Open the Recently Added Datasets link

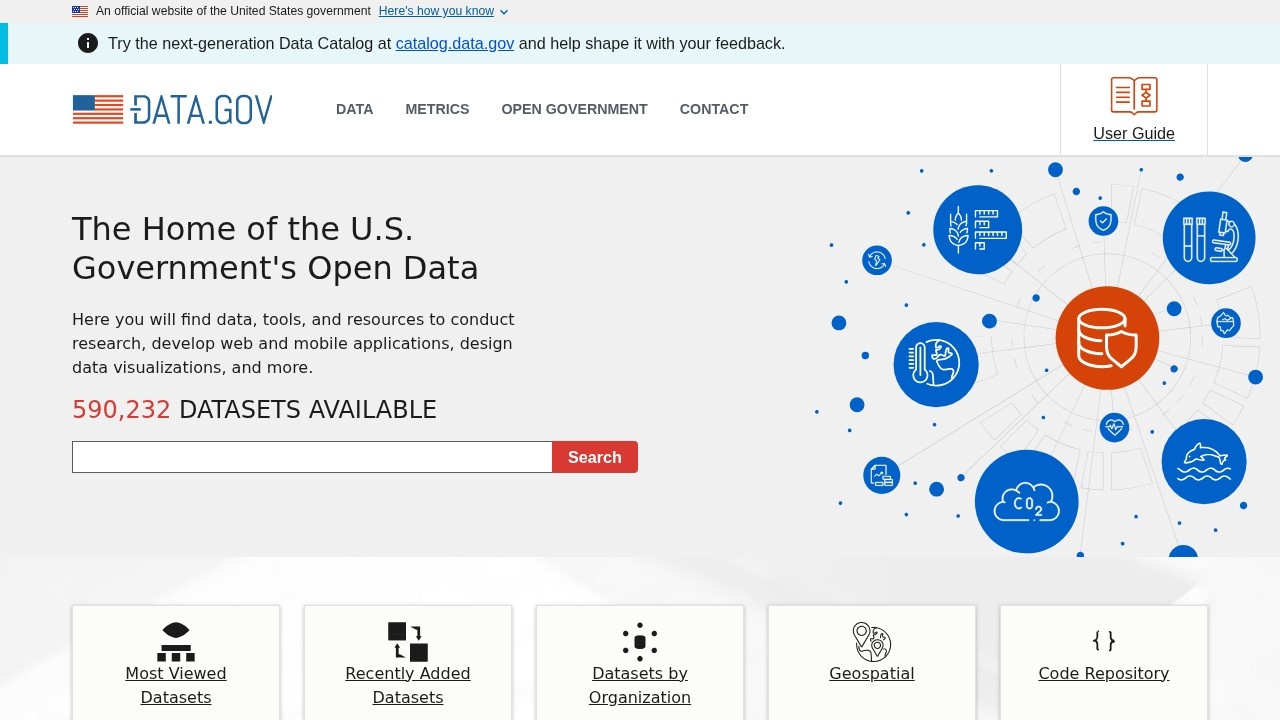click(408, 685)
